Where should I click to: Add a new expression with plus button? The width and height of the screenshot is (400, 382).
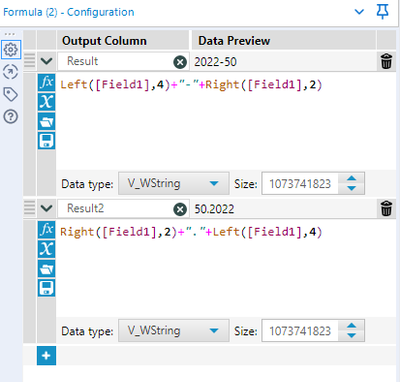click(46, 356)
